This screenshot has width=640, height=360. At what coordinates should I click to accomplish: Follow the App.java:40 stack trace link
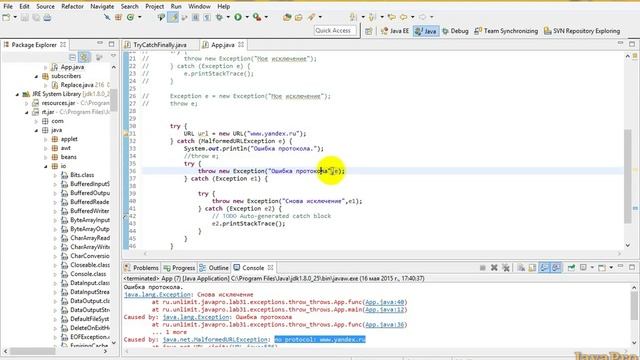[384, 302]
